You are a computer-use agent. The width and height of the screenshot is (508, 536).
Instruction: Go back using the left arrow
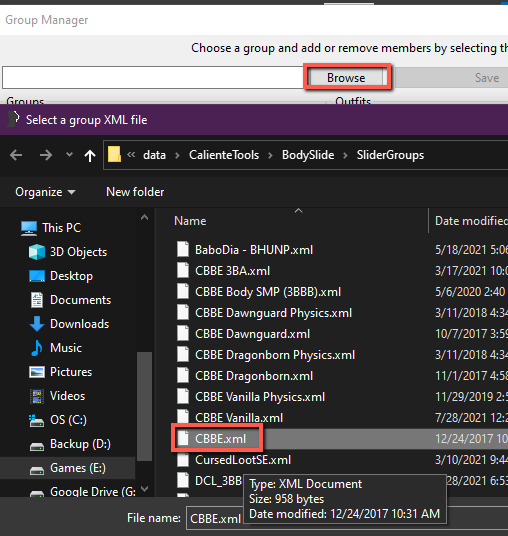point(16,155)
